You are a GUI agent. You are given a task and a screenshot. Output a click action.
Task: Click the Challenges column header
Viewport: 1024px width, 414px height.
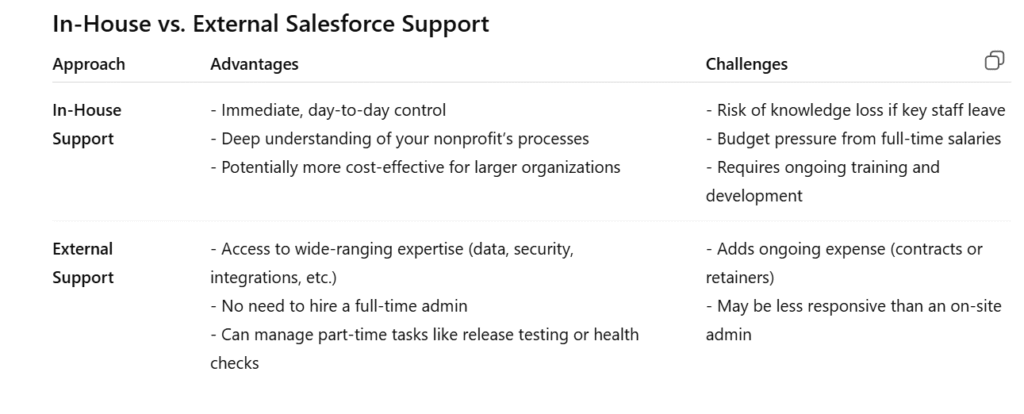point(746,64)
